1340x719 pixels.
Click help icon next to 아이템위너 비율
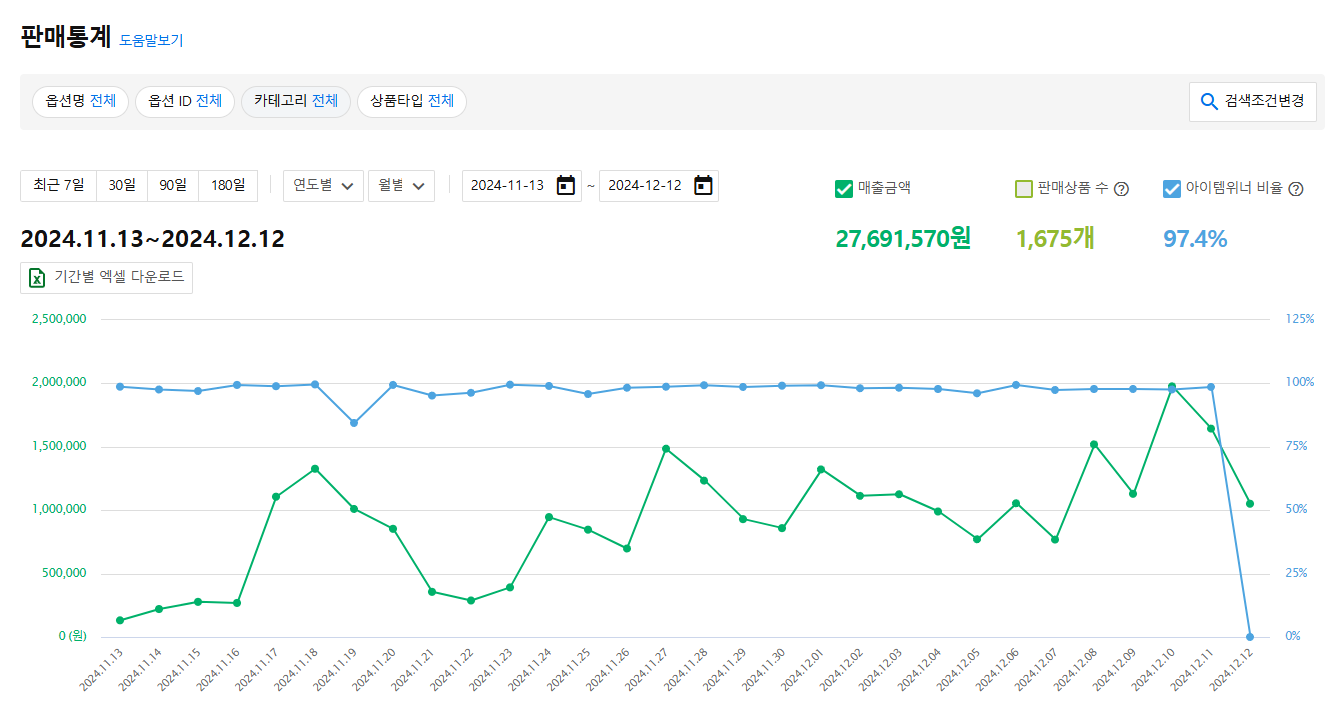click(1296, 189)
